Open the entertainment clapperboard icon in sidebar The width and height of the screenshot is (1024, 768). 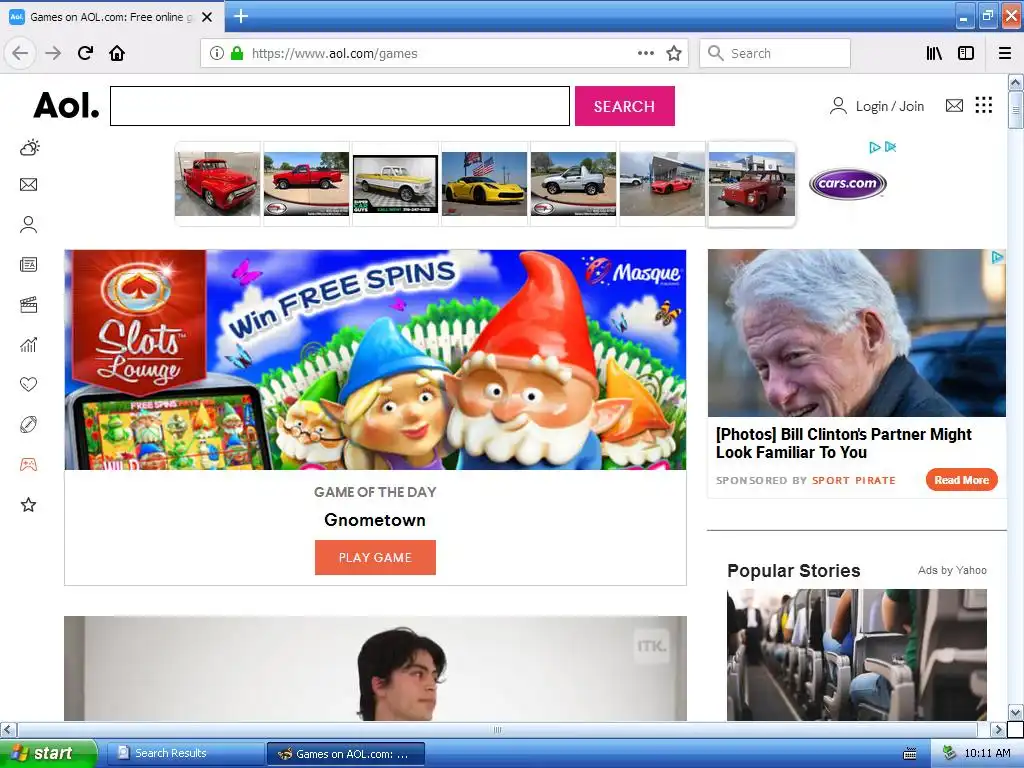[29, 304]
